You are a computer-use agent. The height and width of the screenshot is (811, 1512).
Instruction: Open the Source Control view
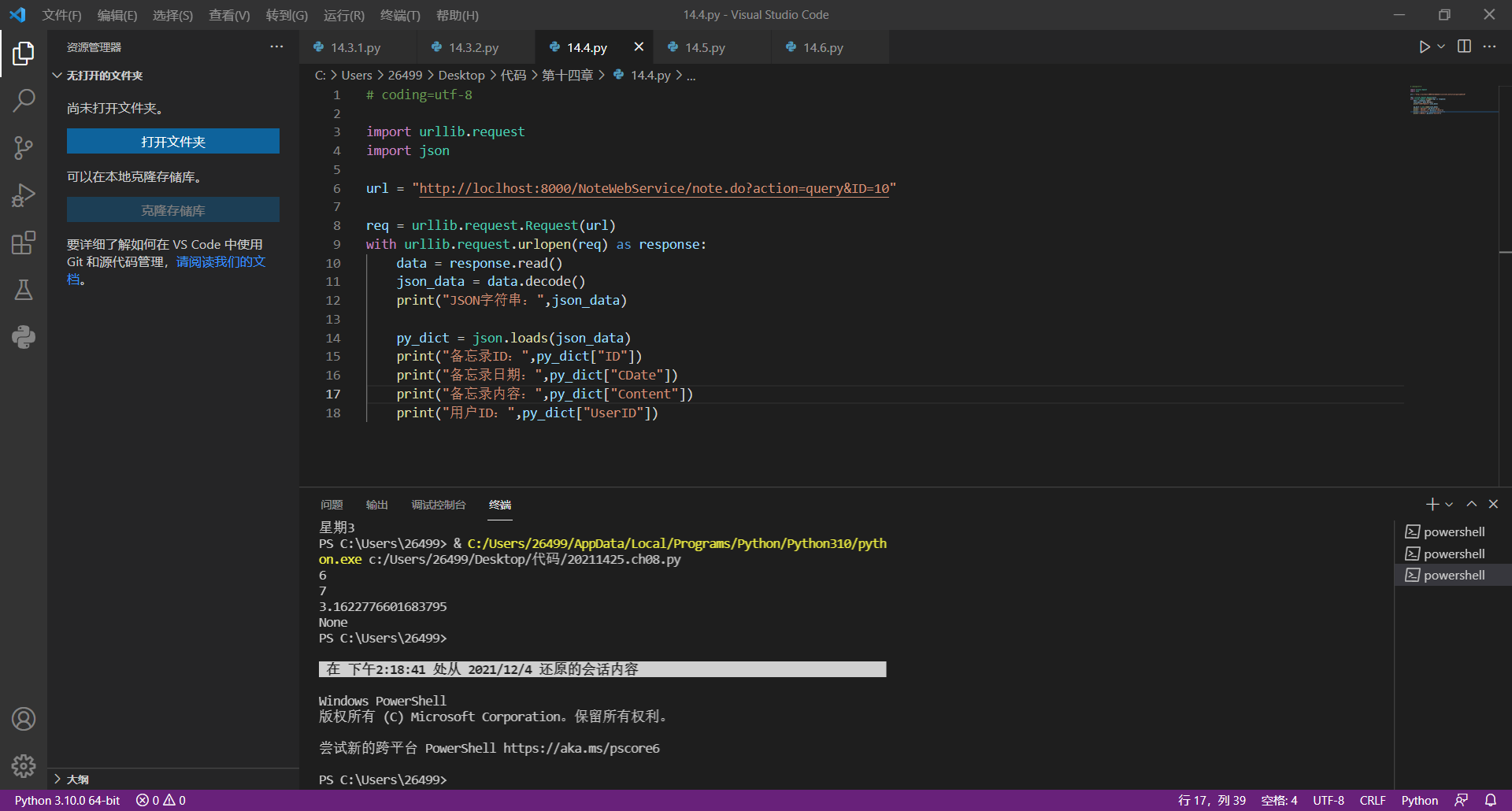pyautogui.click(x=24, y=147)
